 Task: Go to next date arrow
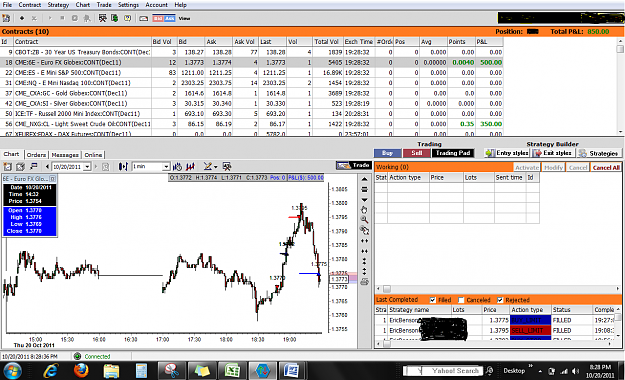pos(96,167)
